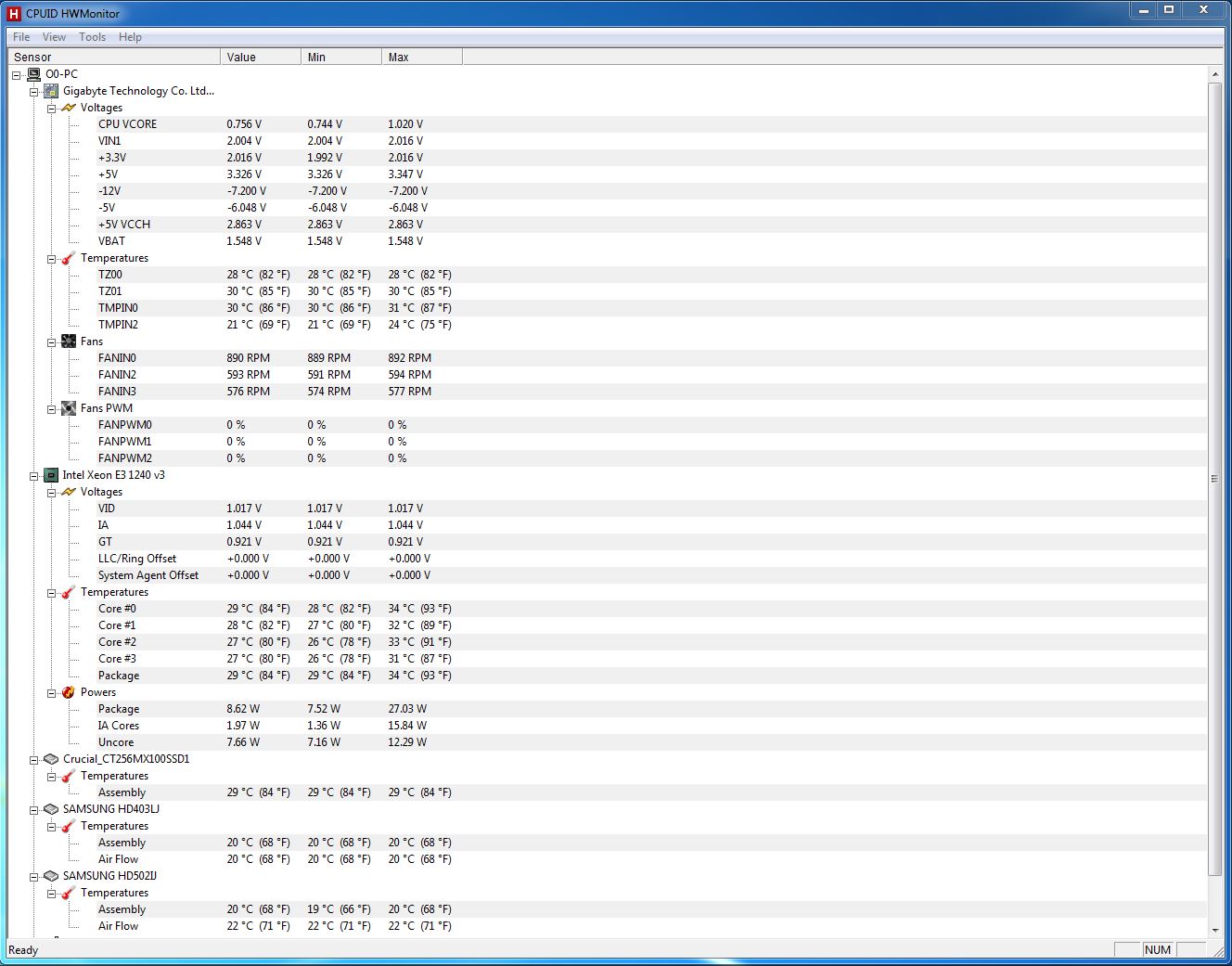The width and height of the screenshot is (1232, 966).
Task: Click the Sensor column header
Action: (113, 57)
